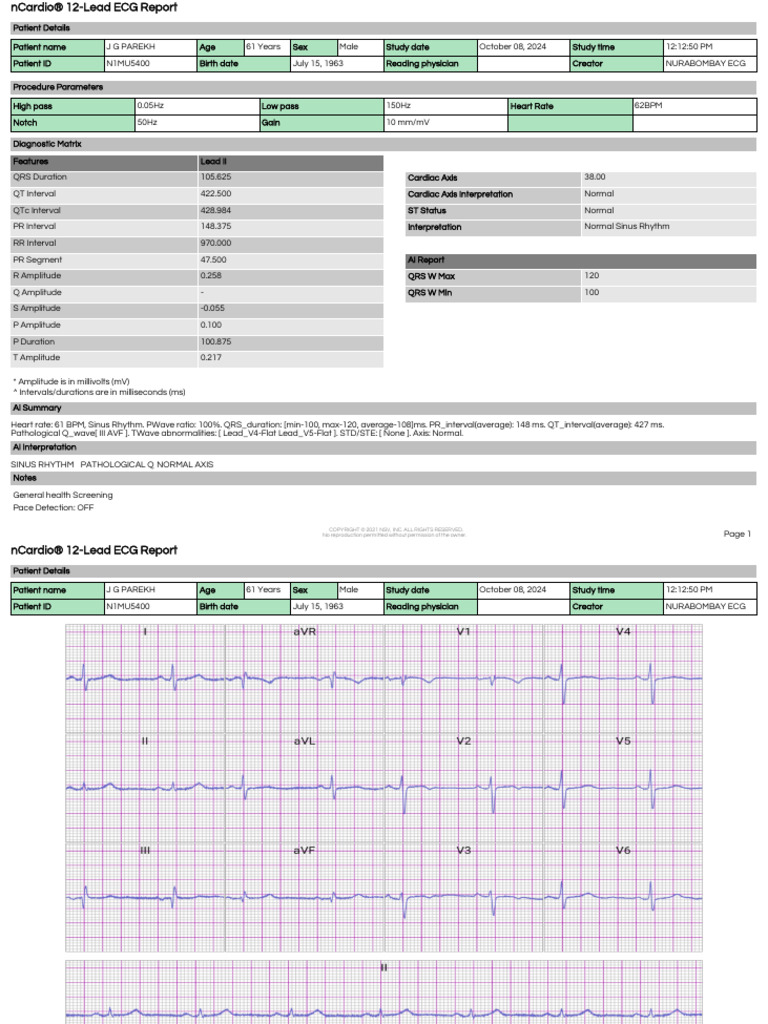The image size is (768, 1024).
Task: Click the Gain value 10 mm/mV
Action: tap(408, 122)
